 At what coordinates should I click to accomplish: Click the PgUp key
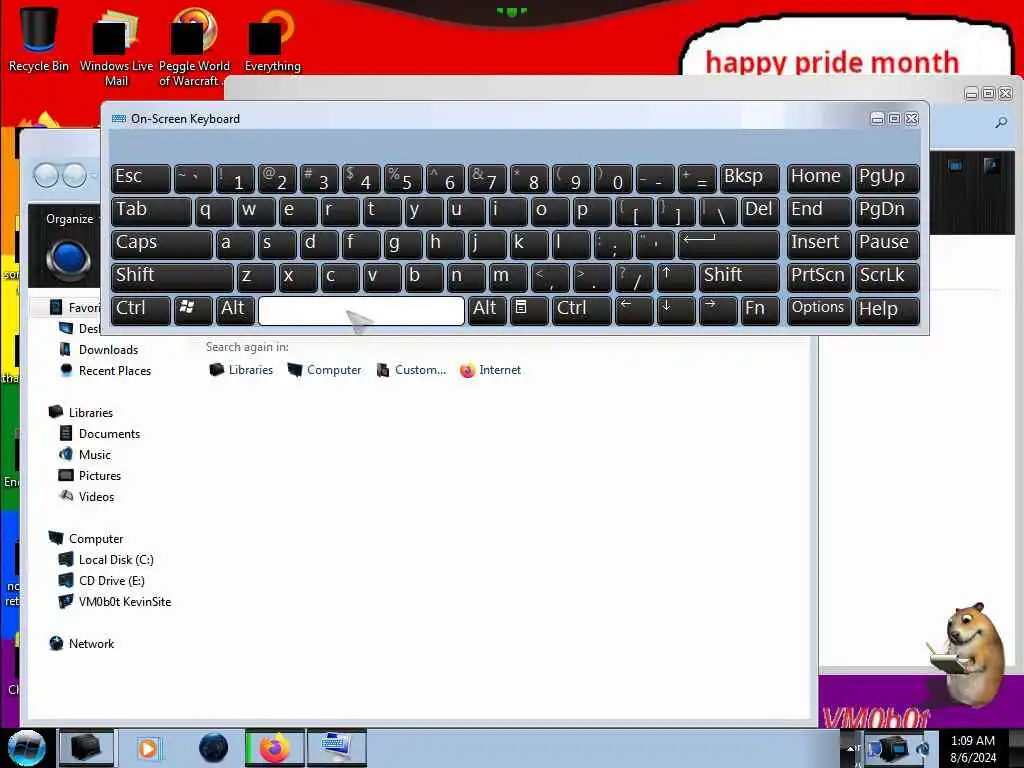click(887, 178)
